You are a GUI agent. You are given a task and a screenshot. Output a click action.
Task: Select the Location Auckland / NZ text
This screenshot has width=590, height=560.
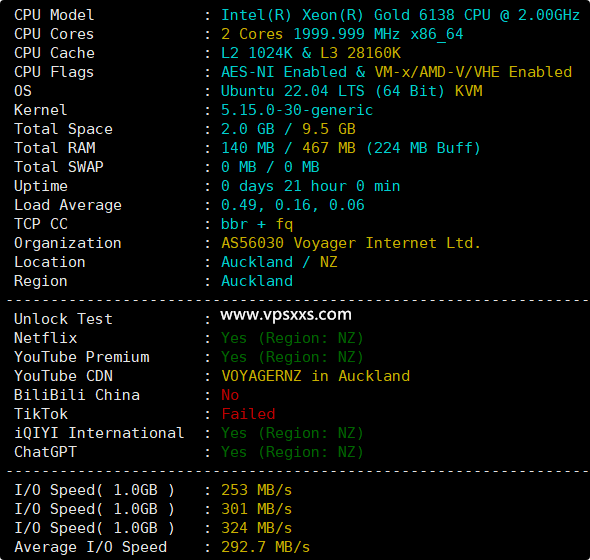click(279, 262)
